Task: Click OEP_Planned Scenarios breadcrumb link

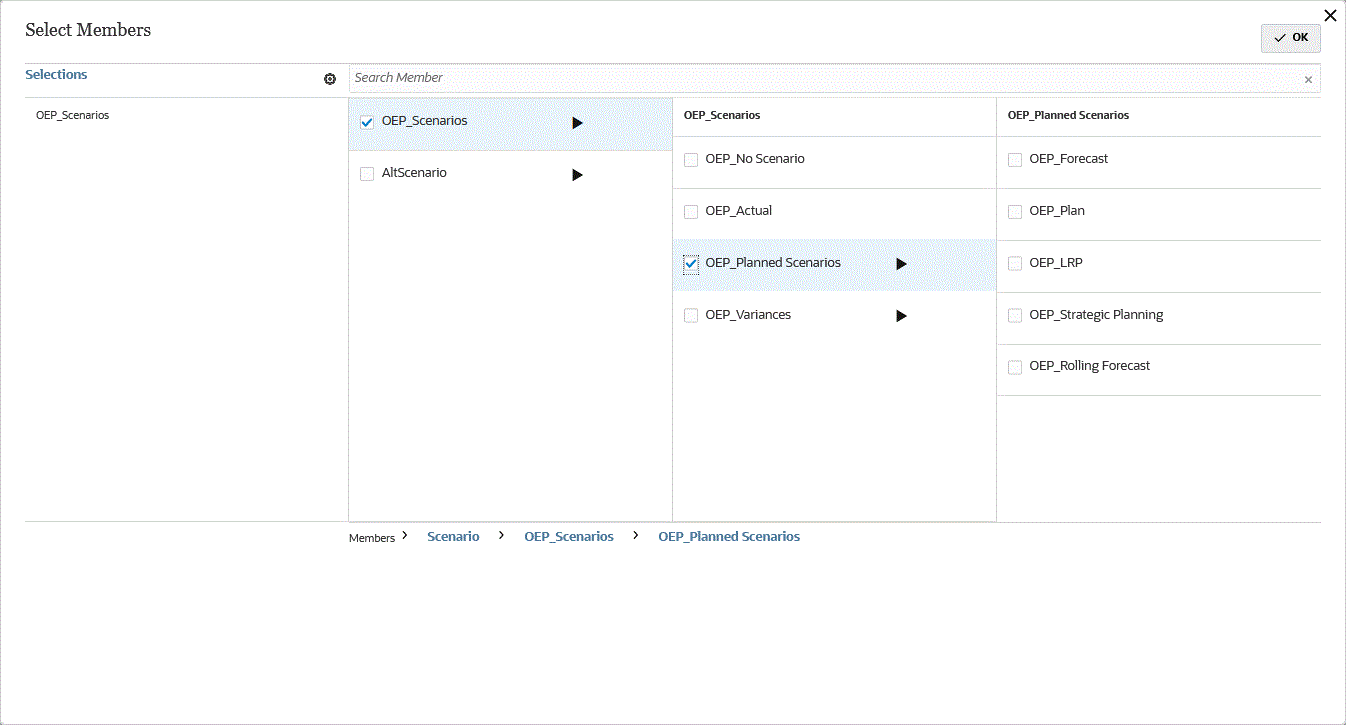Action: coord(729,537)
